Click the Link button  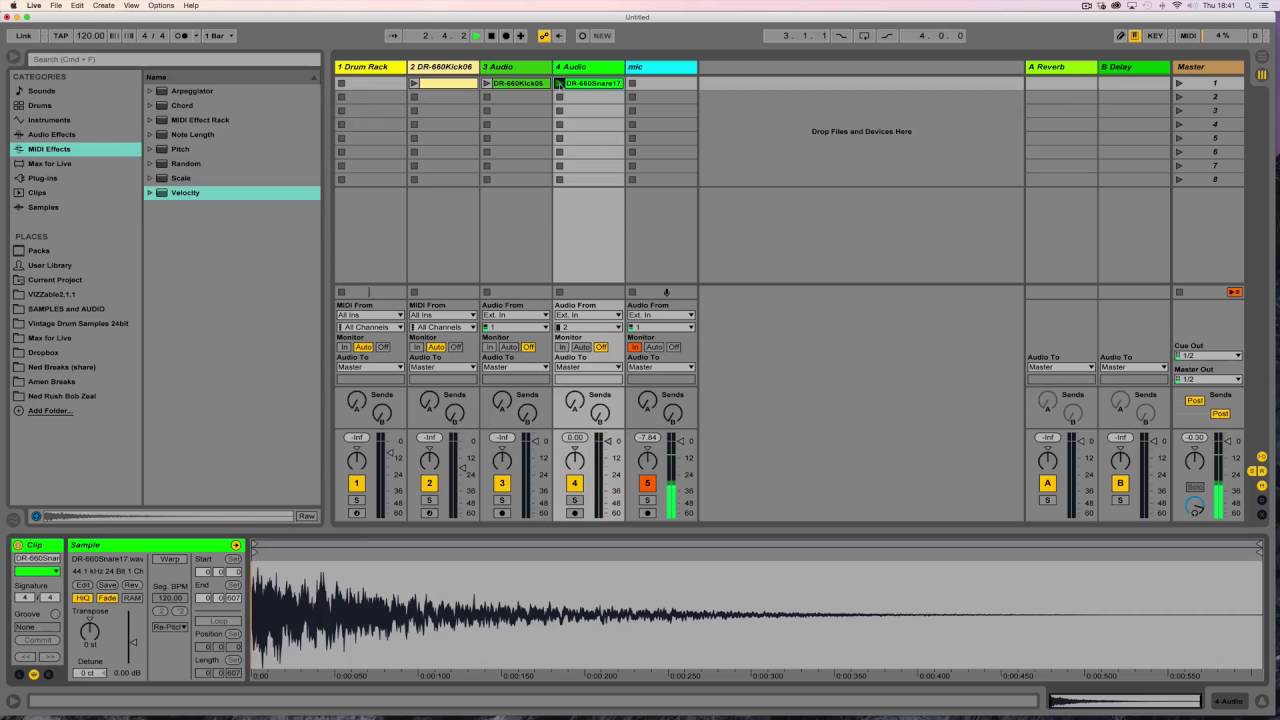(24, 36)
